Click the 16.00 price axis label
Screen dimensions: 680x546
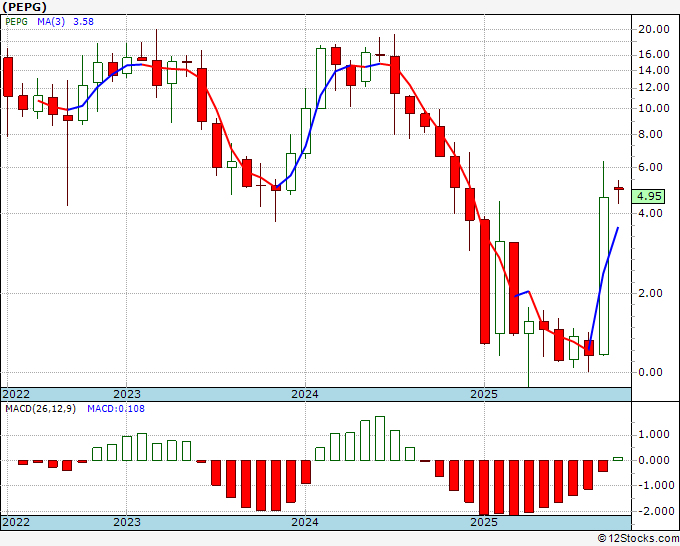coord(654,54)
